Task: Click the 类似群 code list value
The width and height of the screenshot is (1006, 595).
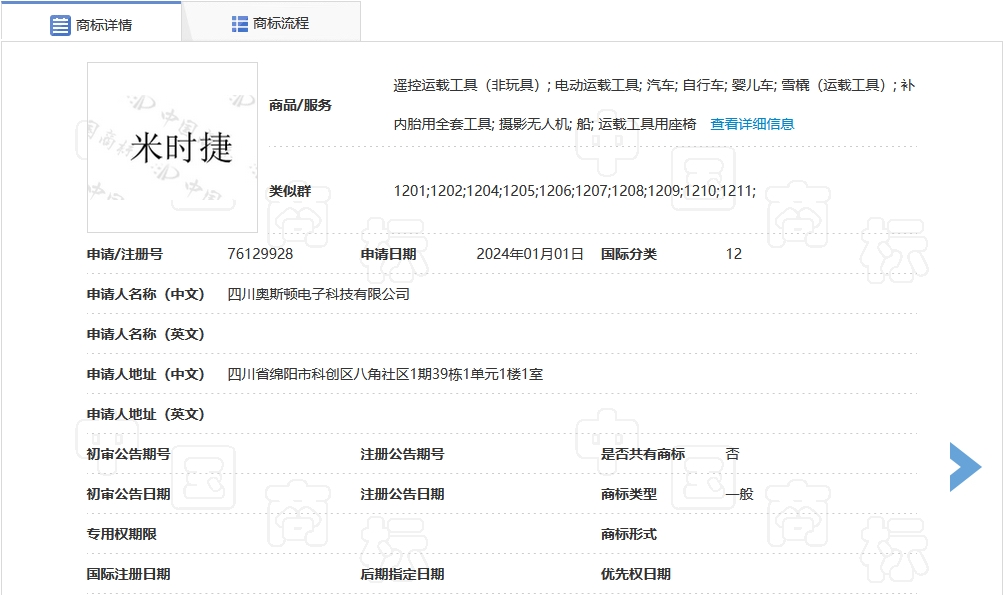Action: (x=574, y=191)
